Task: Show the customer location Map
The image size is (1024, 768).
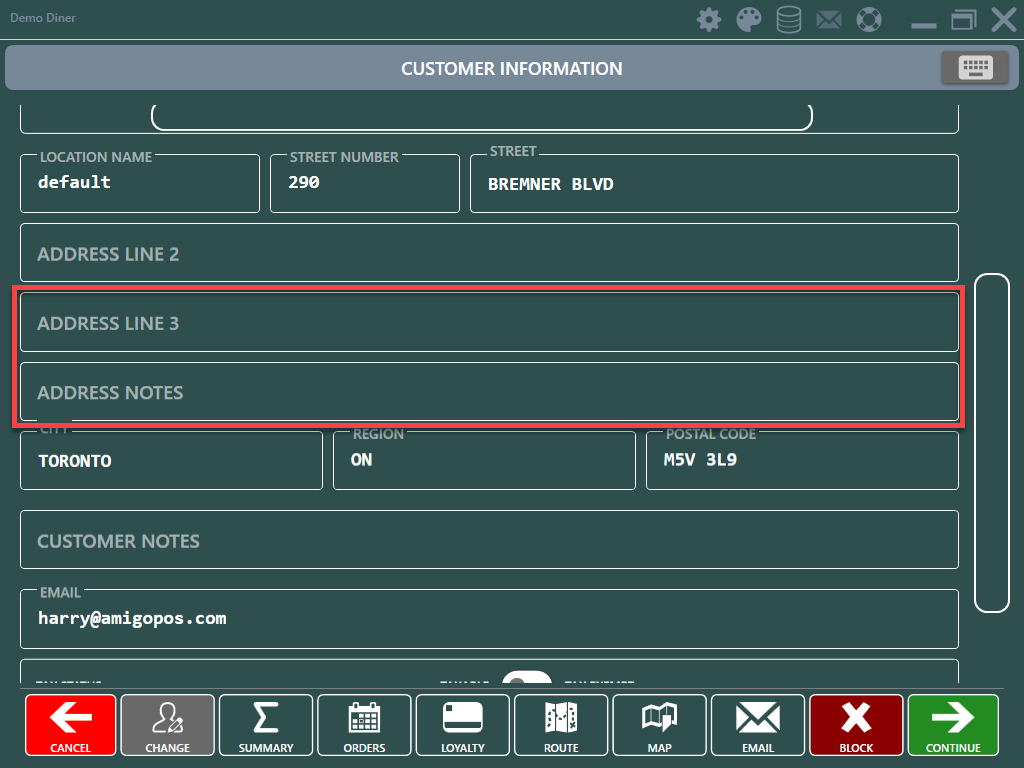Action: (659, 725)
